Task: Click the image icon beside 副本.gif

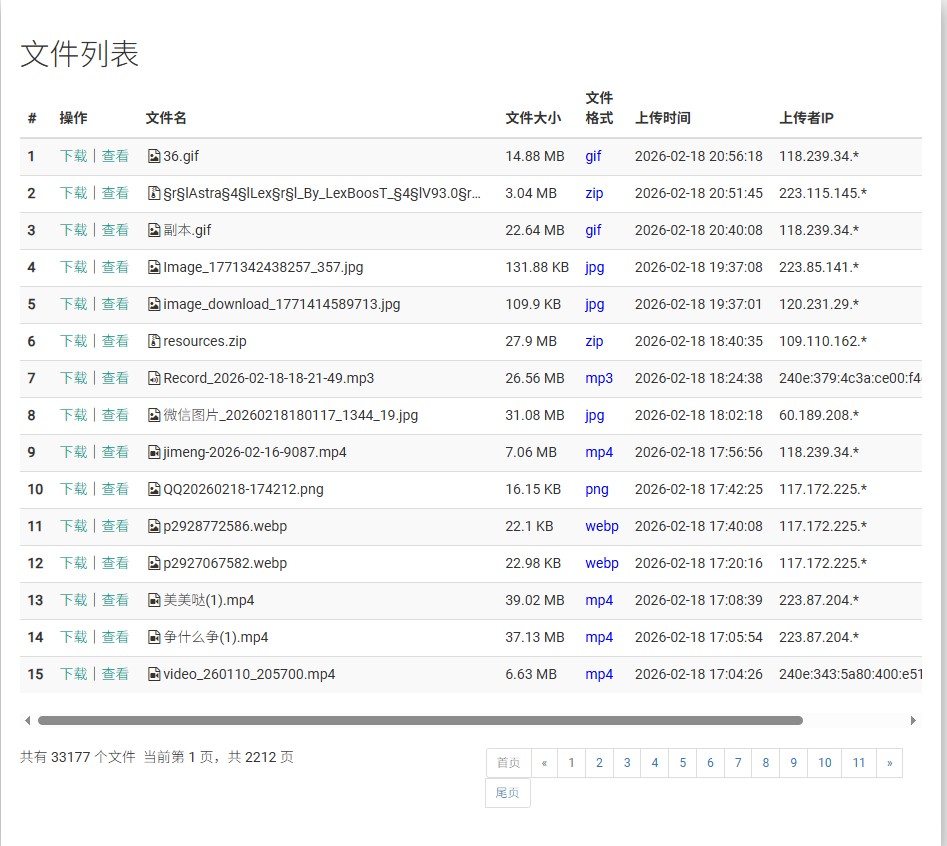Action: coord(154,230)
